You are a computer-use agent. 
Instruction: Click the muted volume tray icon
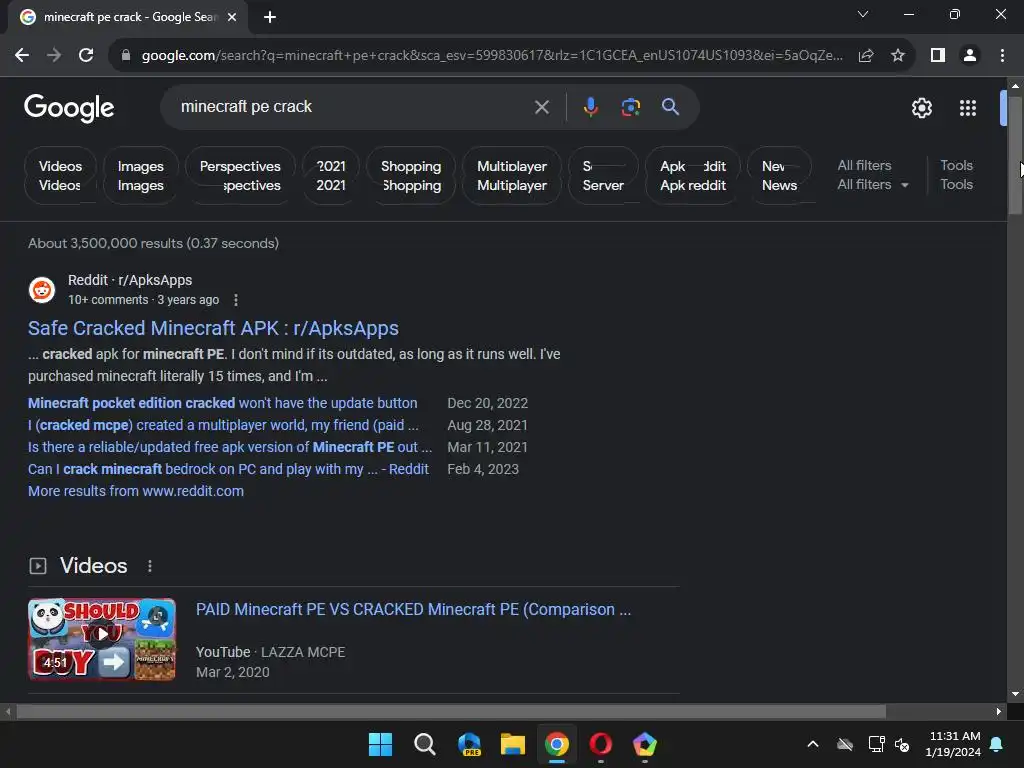[x=903, y=744]
